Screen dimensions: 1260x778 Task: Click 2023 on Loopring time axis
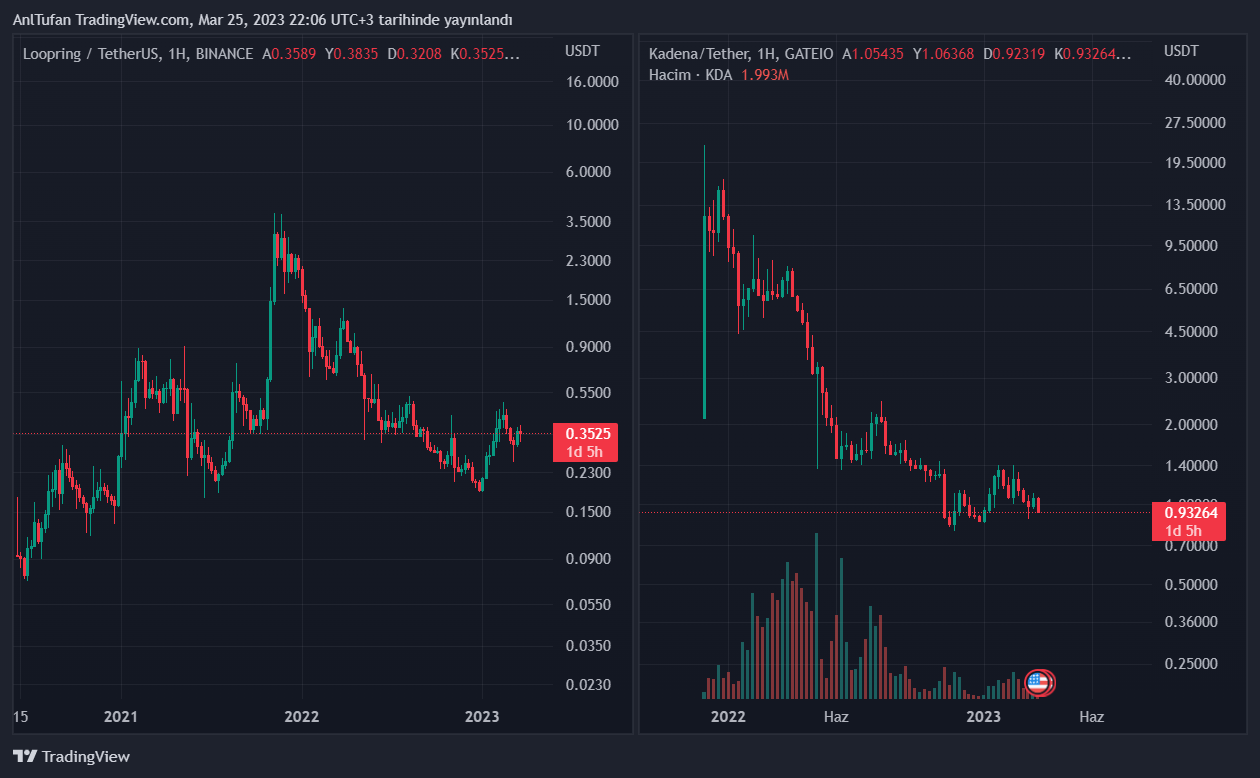(482, 717)
